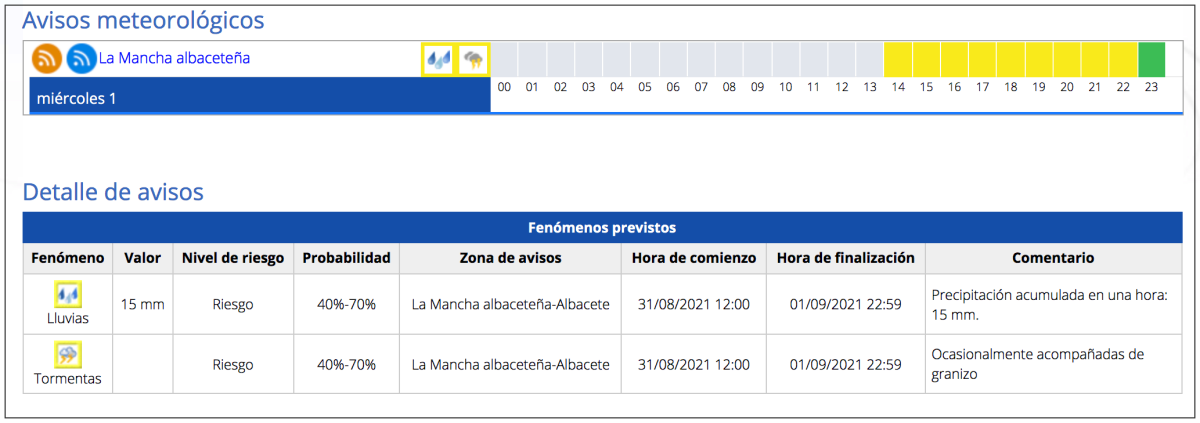Click the Comentario column header
1200x423 pixels.
1052,258
